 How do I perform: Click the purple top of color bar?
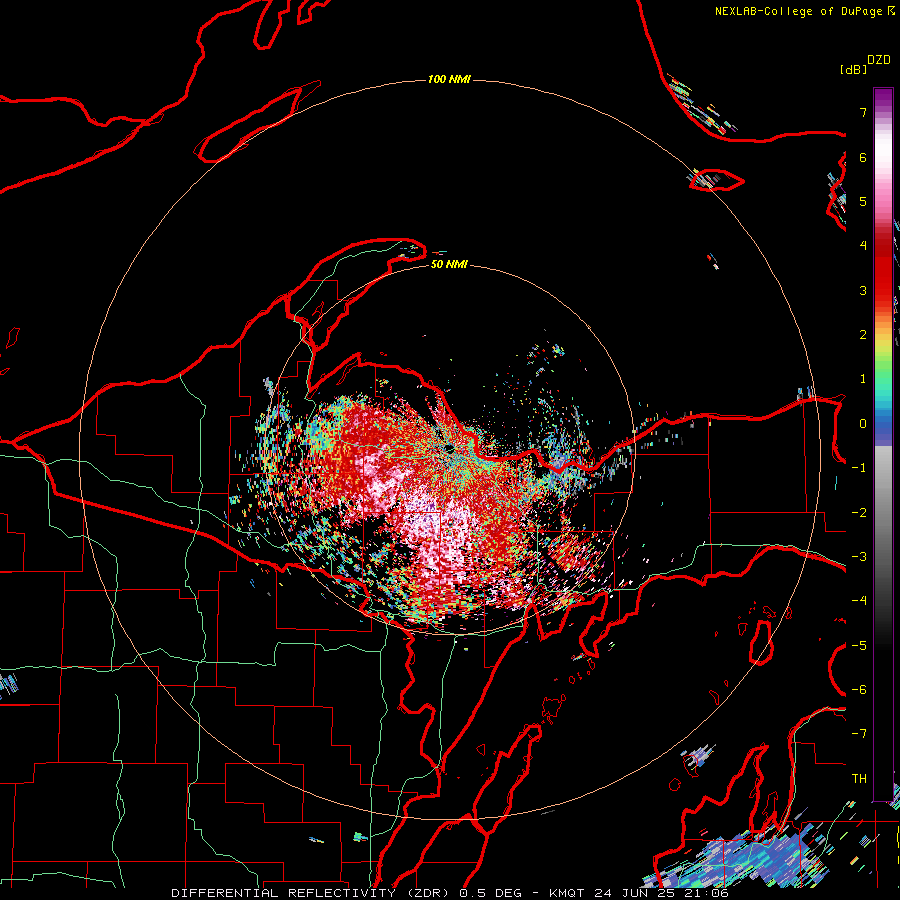point(883,99)
